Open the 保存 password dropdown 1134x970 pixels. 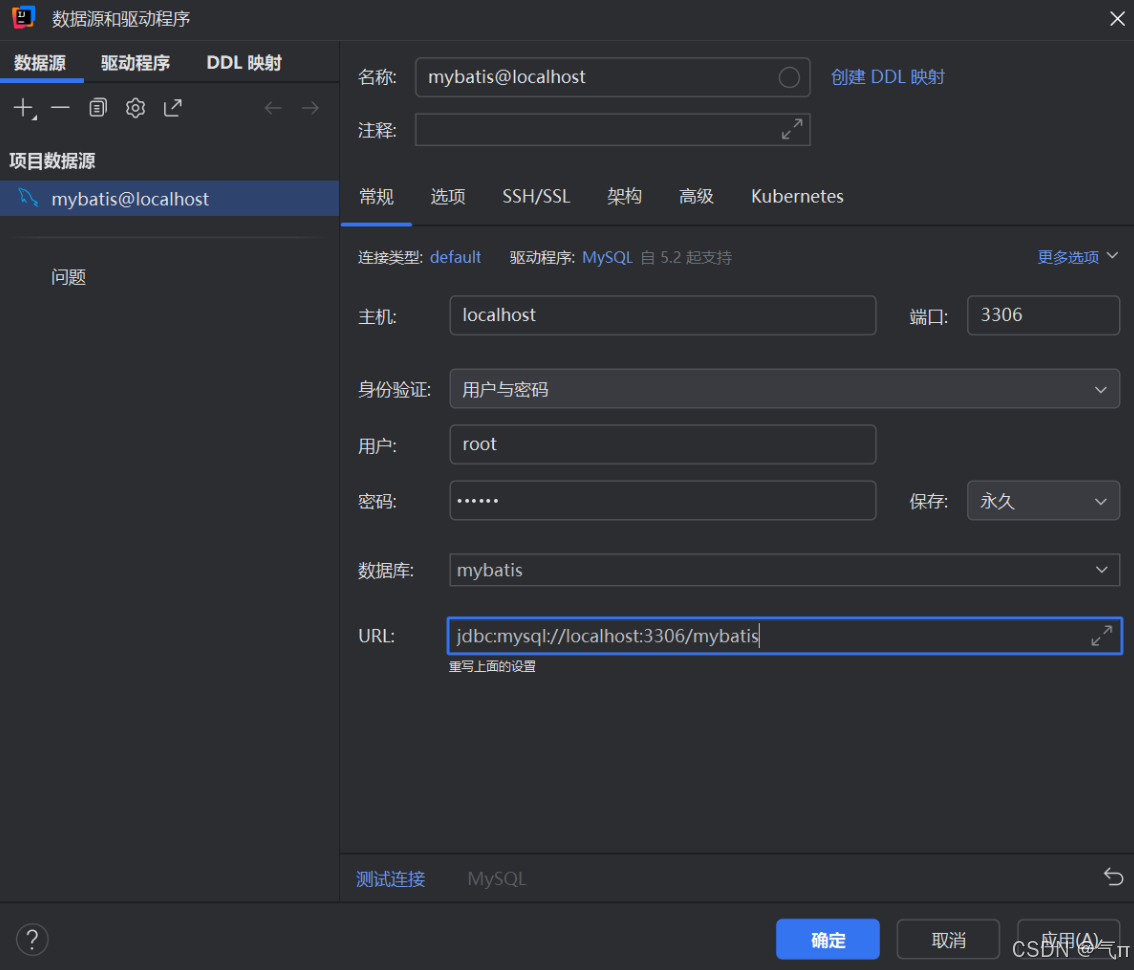pos(1043,501)
